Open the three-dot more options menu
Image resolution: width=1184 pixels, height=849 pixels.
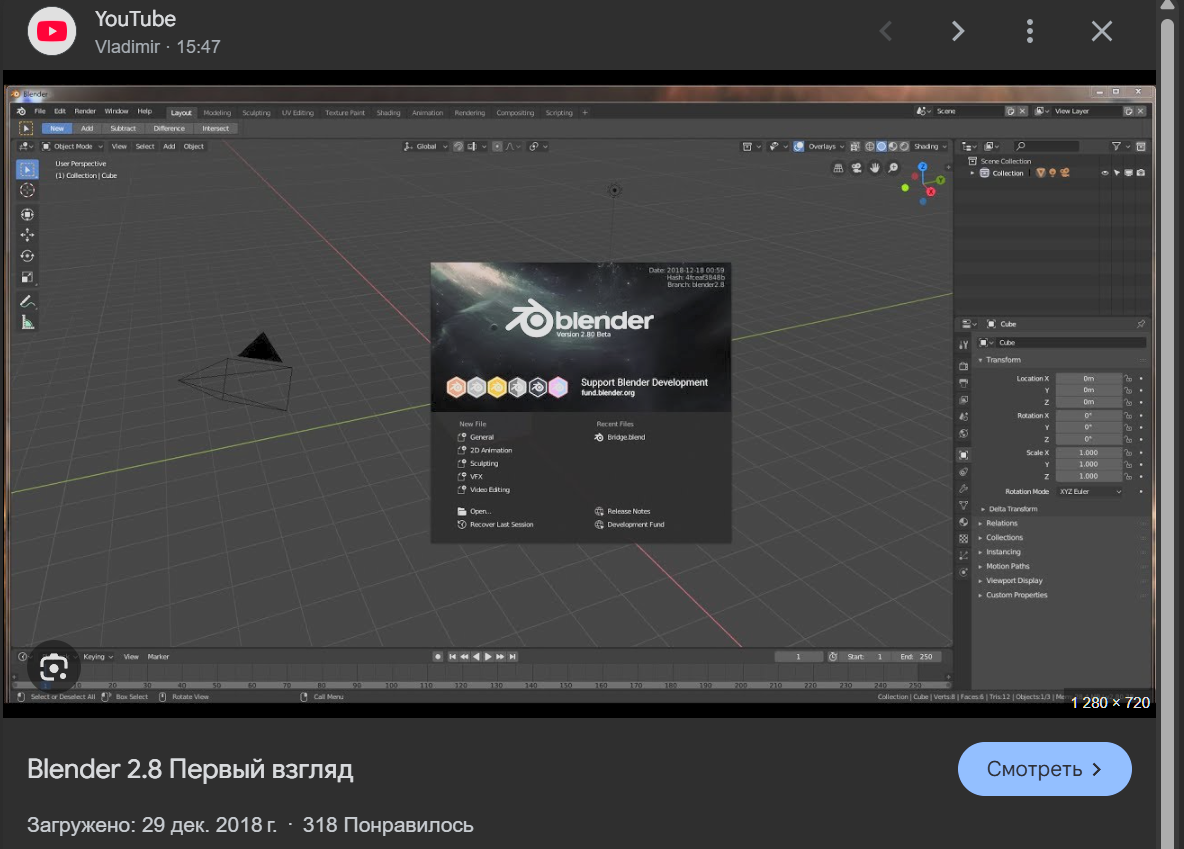1030,31
